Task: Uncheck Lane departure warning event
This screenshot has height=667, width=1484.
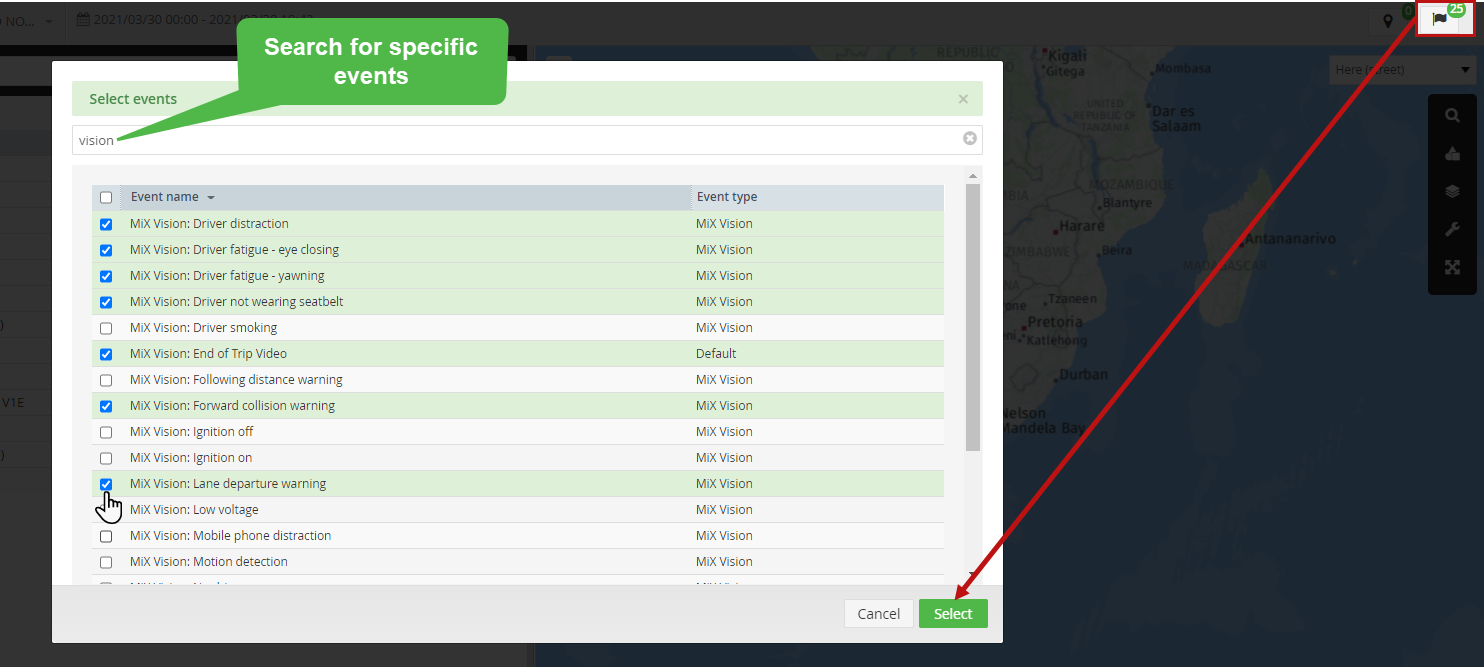Action: click(106, 484)
